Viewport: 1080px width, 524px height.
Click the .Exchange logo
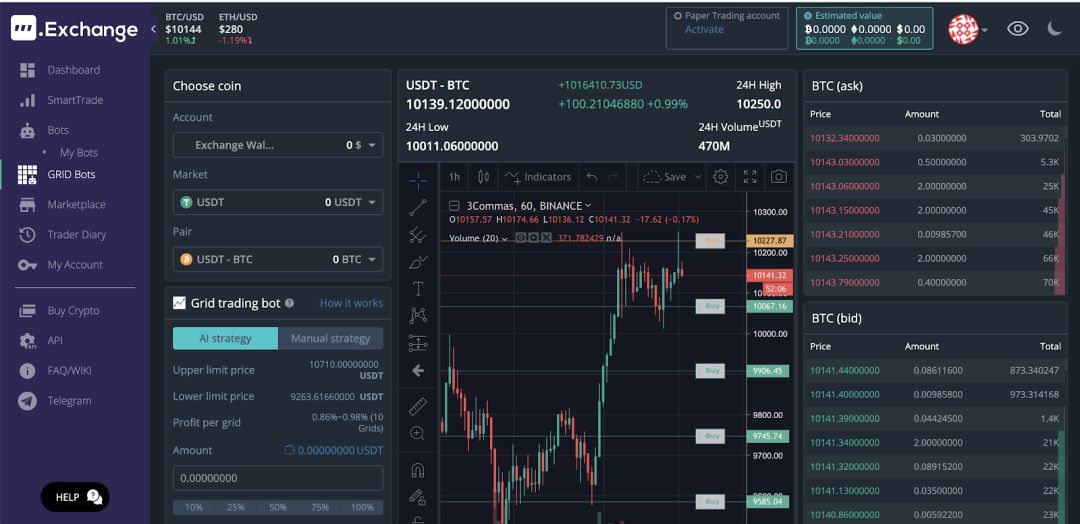[74, 29]
